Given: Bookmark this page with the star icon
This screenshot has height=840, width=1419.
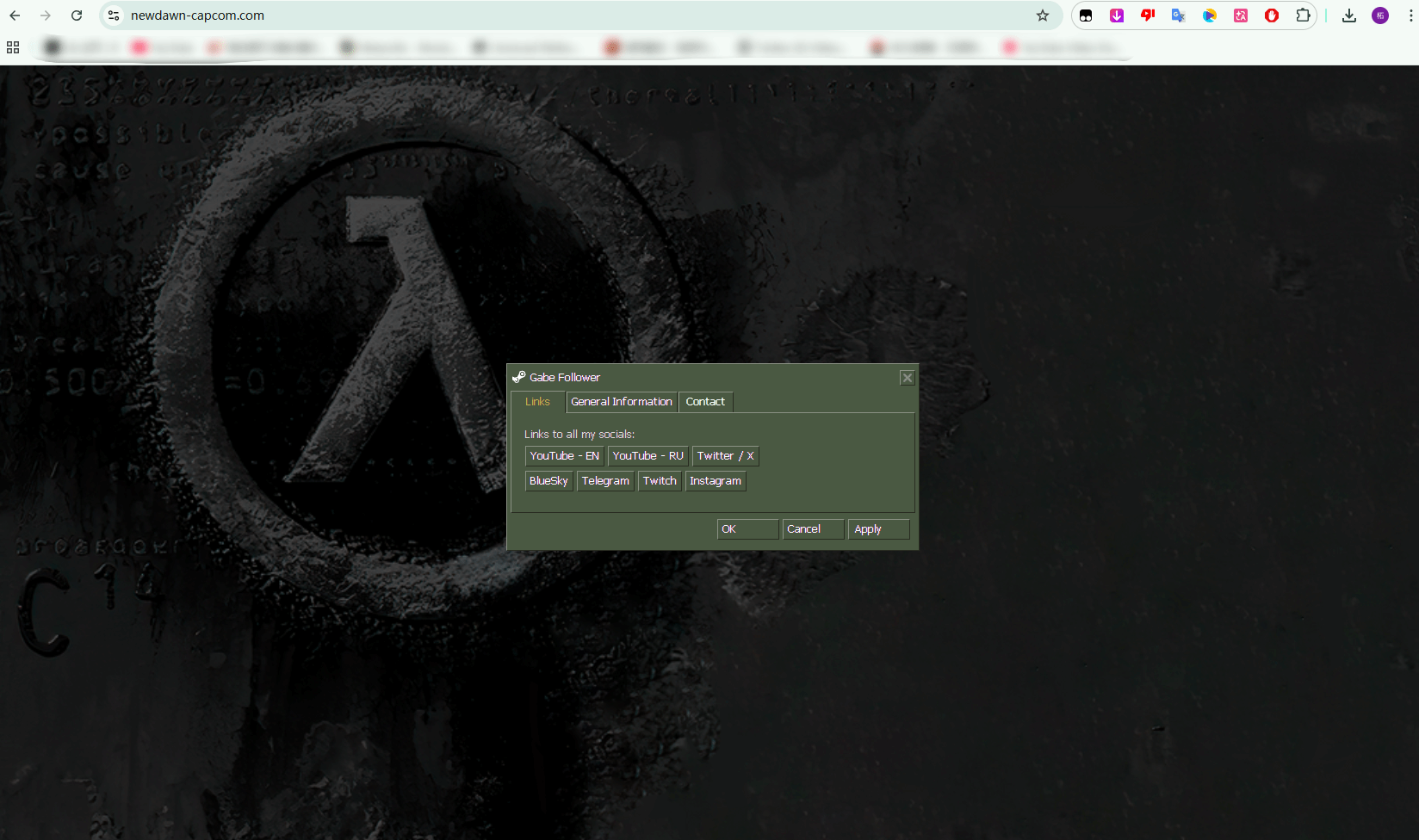Looking at the screenshot, I should (1042, 15).
